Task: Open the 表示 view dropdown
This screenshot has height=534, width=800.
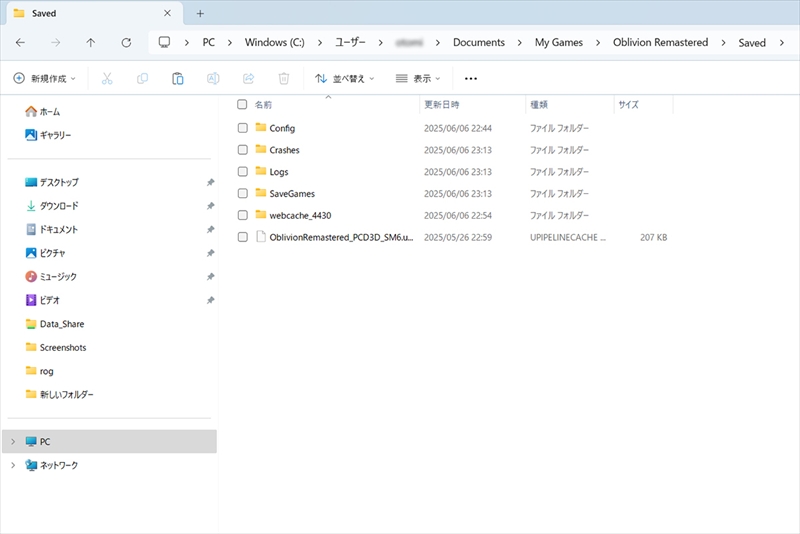Action: tap(418, 79)
